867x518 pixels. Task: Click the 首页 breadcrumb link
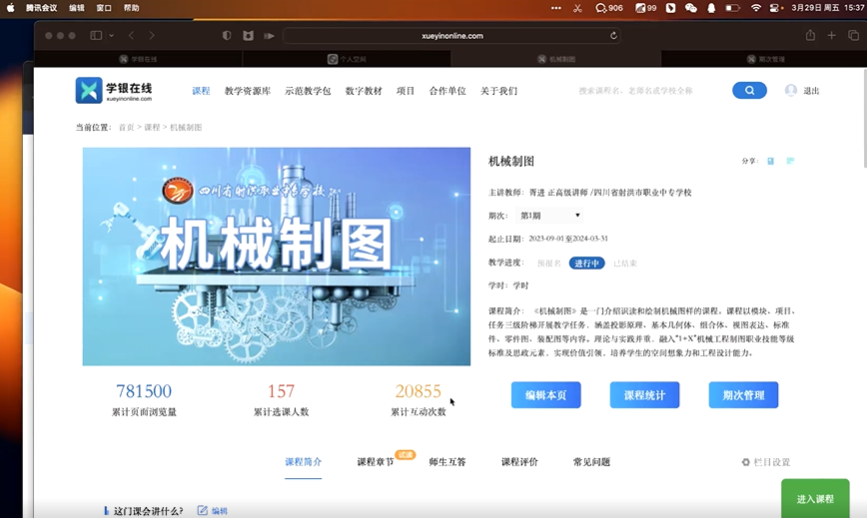tap(127, 127)
